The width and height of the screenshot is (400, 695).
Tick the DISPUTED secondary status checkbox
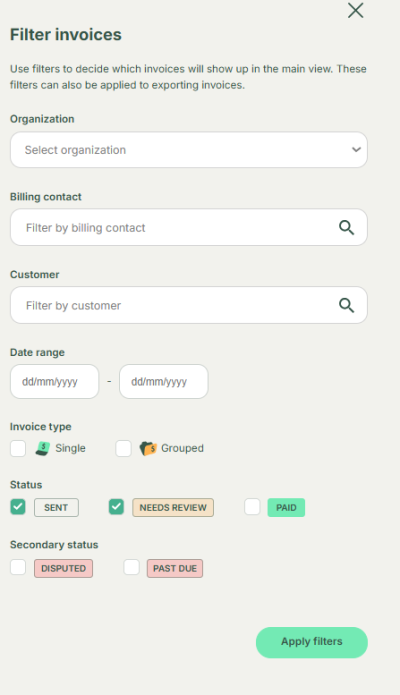pyautogui.click(x=18, y=567)
